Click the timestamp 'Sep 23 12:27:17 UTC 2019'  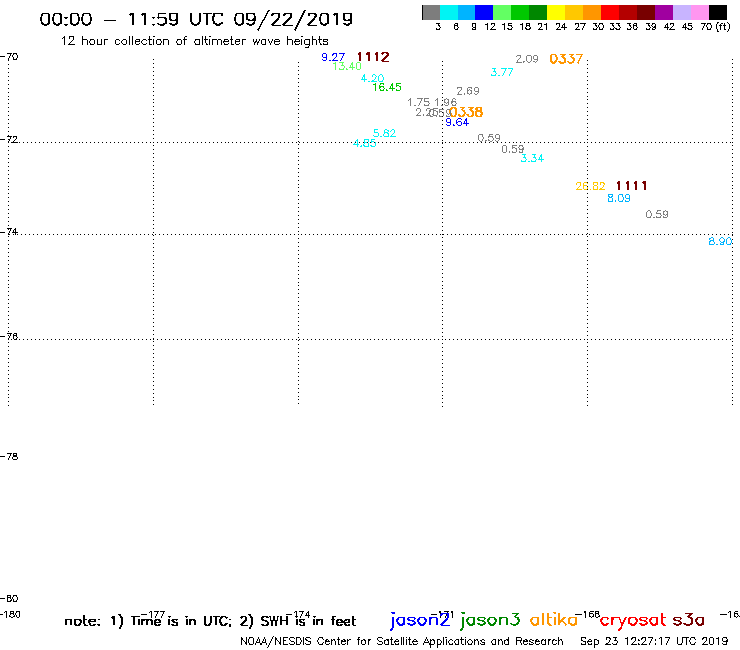pos(654,642)
